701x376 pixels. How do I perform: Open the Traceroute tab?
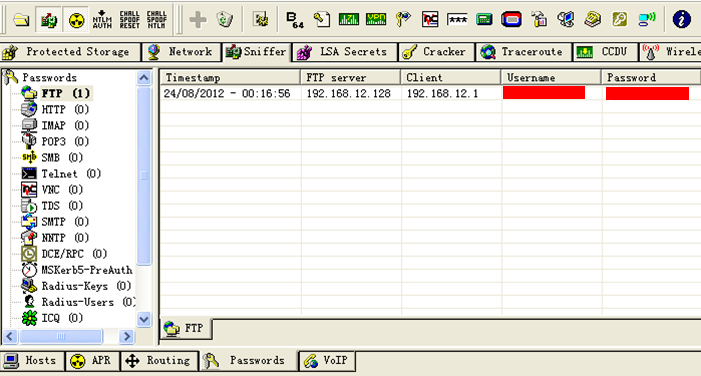(524, 52)
